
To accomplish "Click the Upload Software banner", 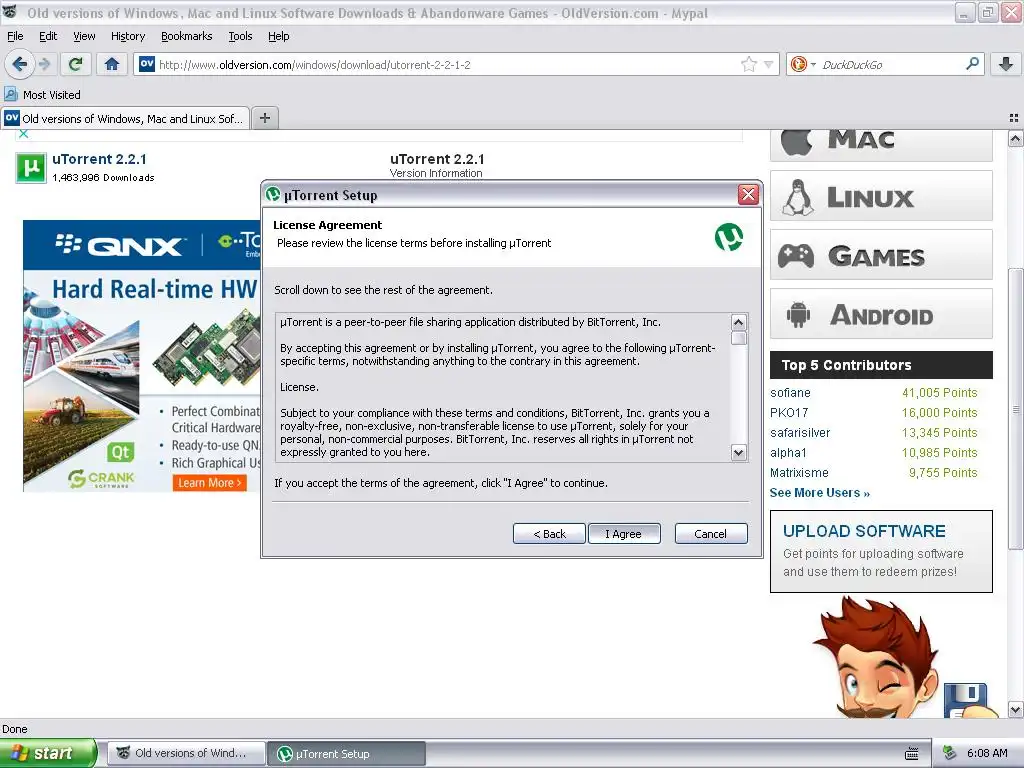I will pos(881,551).
